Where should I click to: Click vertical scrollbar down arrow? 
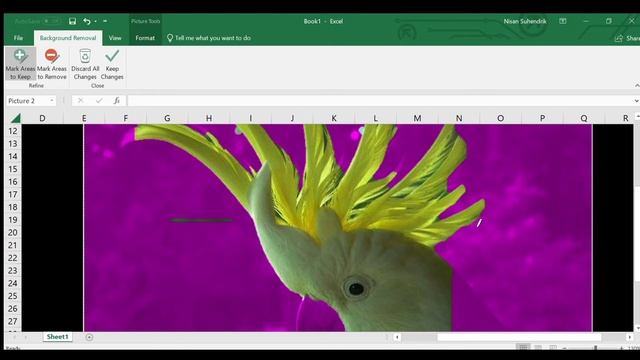pyautogui.click(x=637, y=328)
